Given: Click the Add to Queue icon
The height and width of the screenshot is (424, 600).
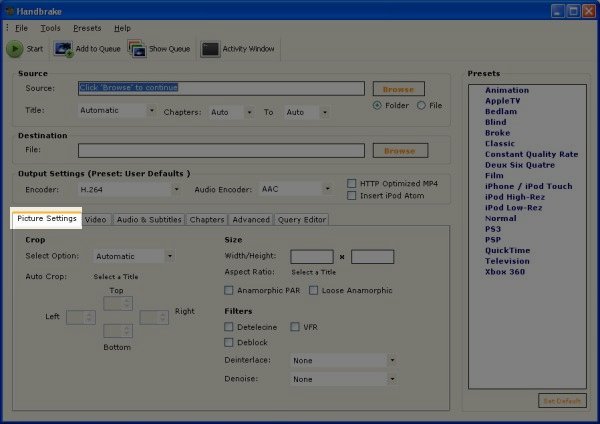Looking at the screenshot, I should click(62, 48).
